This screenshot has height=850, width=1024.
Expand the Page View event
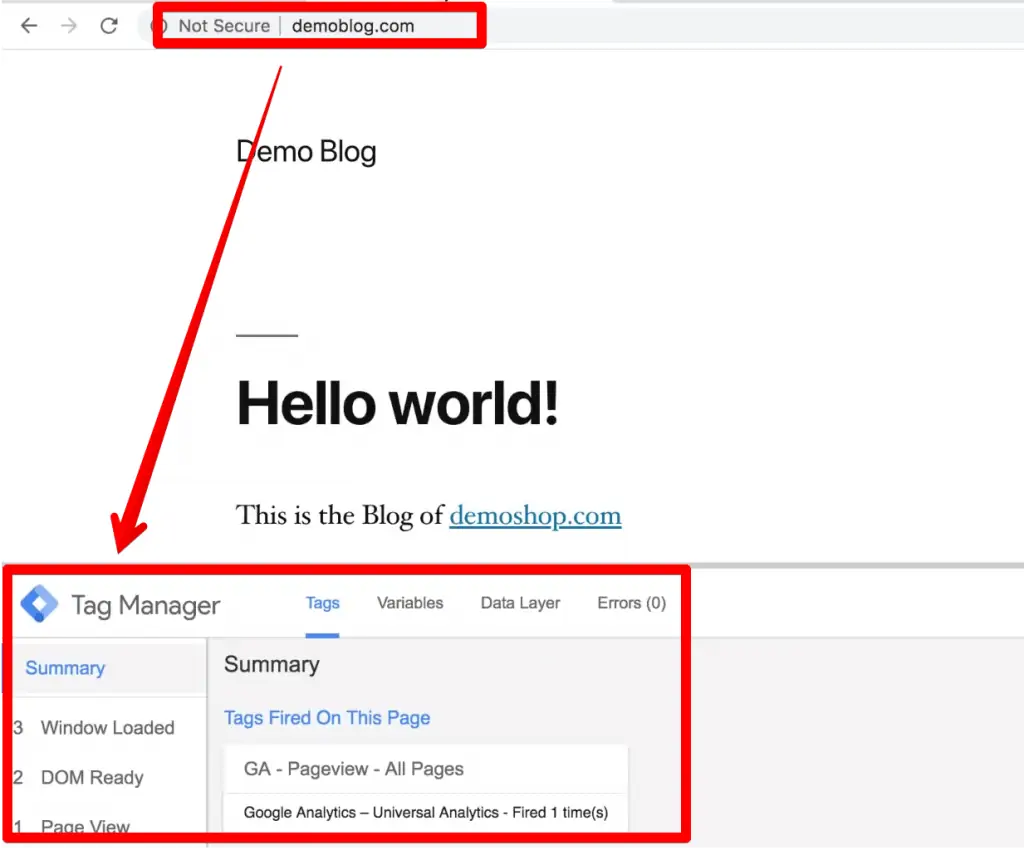[x=85, y=825]
